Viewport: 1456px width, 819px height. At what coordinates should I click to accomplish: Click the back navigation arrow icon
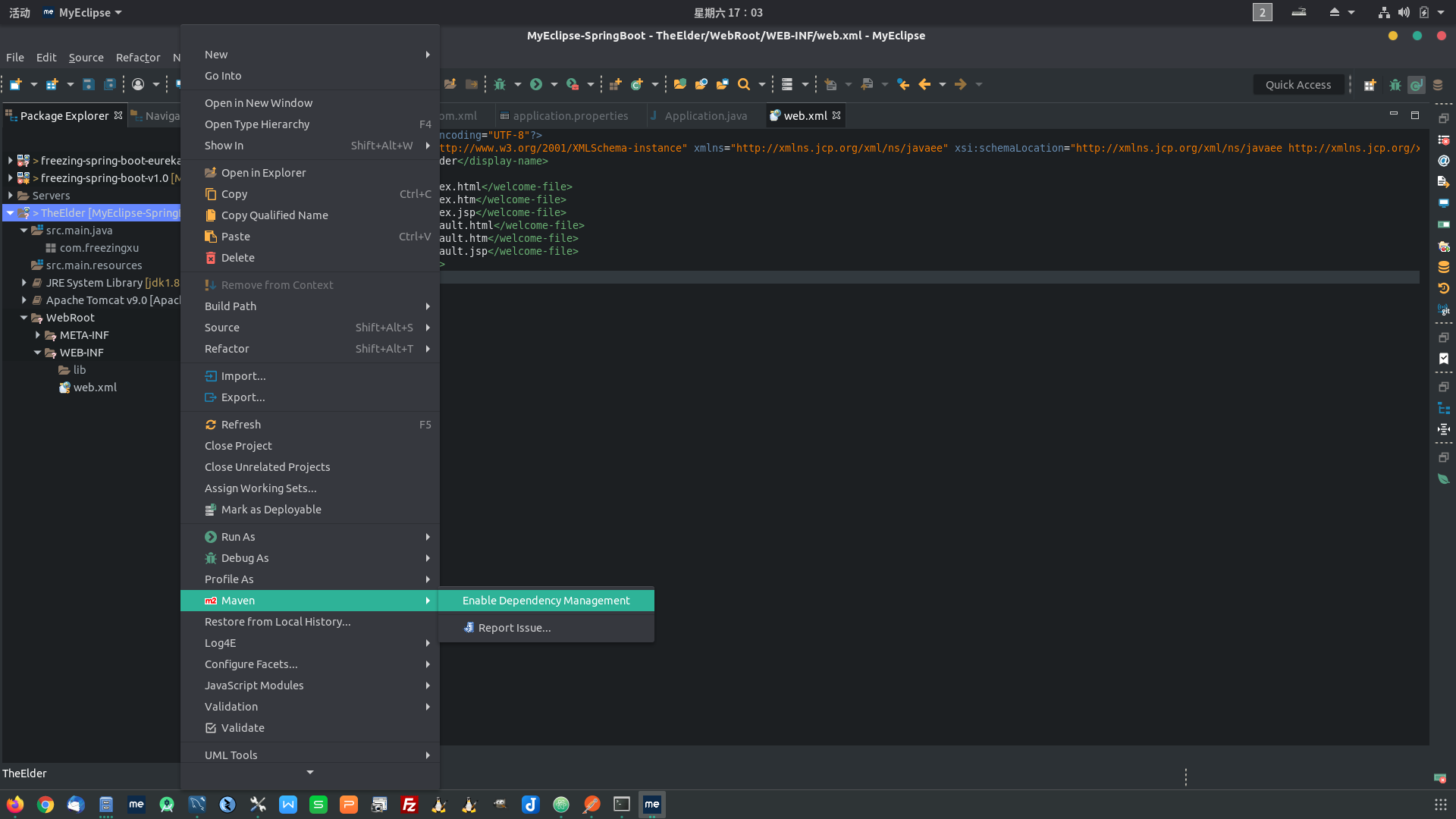pos(924,84)
